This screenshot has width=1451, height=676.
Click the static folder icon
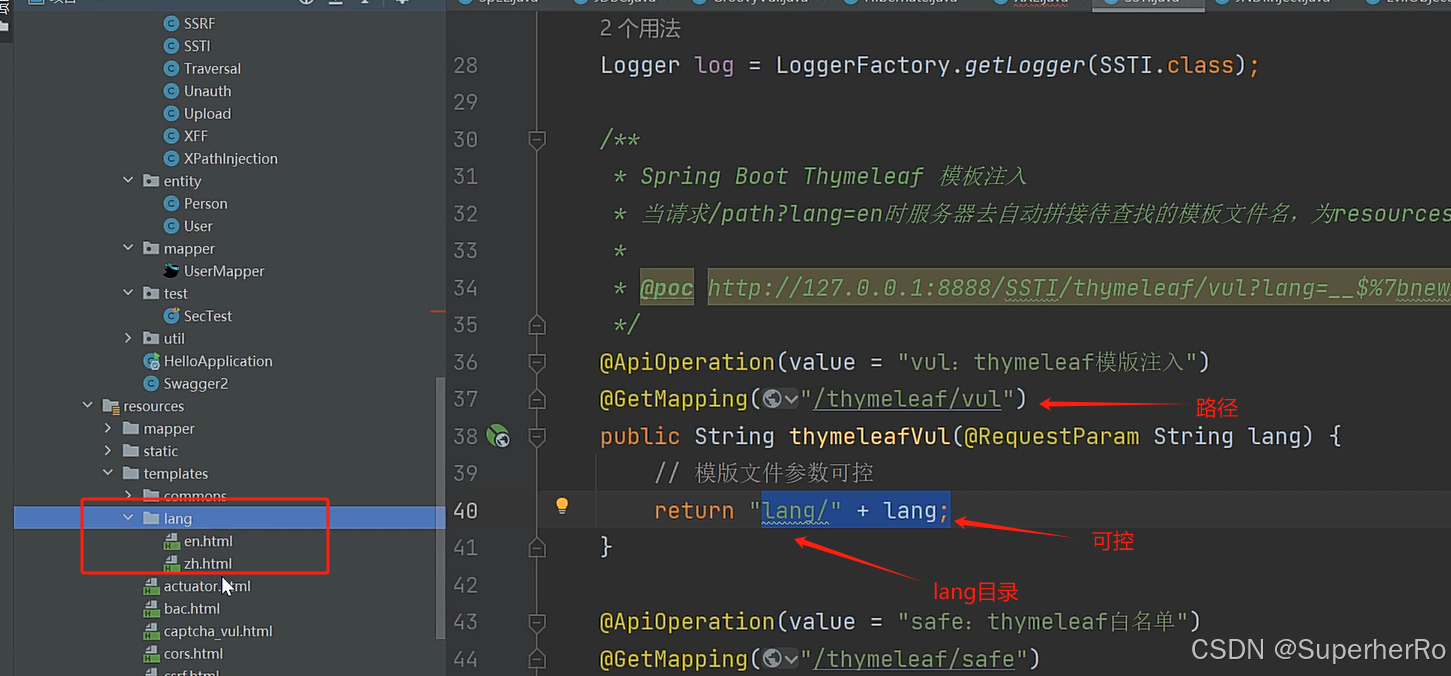pos(131,451)
